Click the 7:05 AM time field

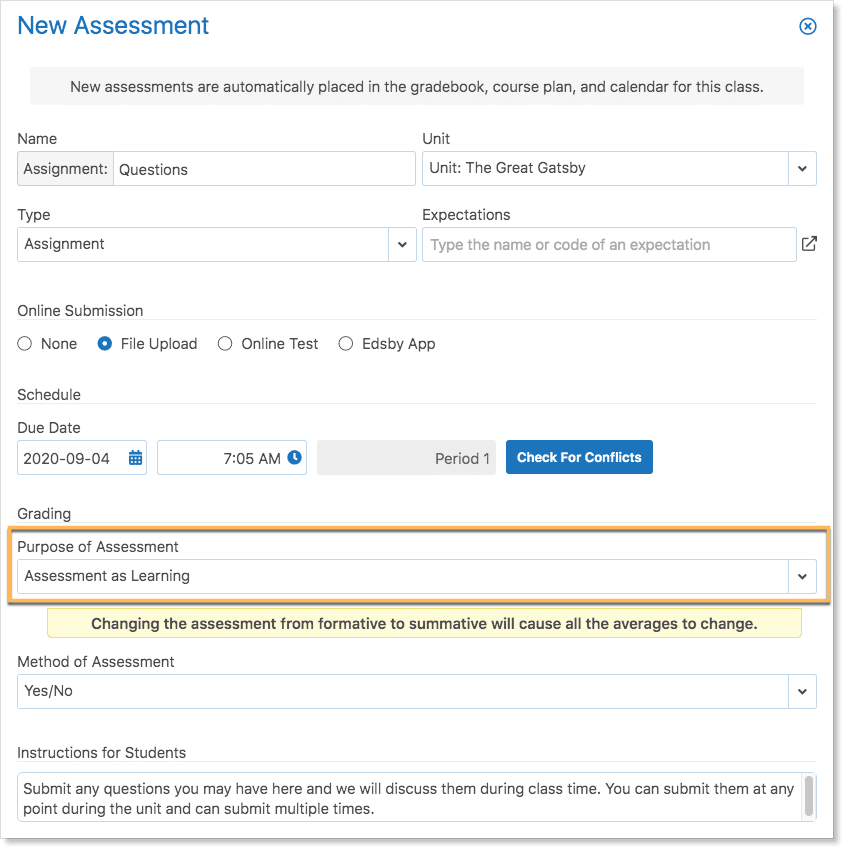(222, 458)
